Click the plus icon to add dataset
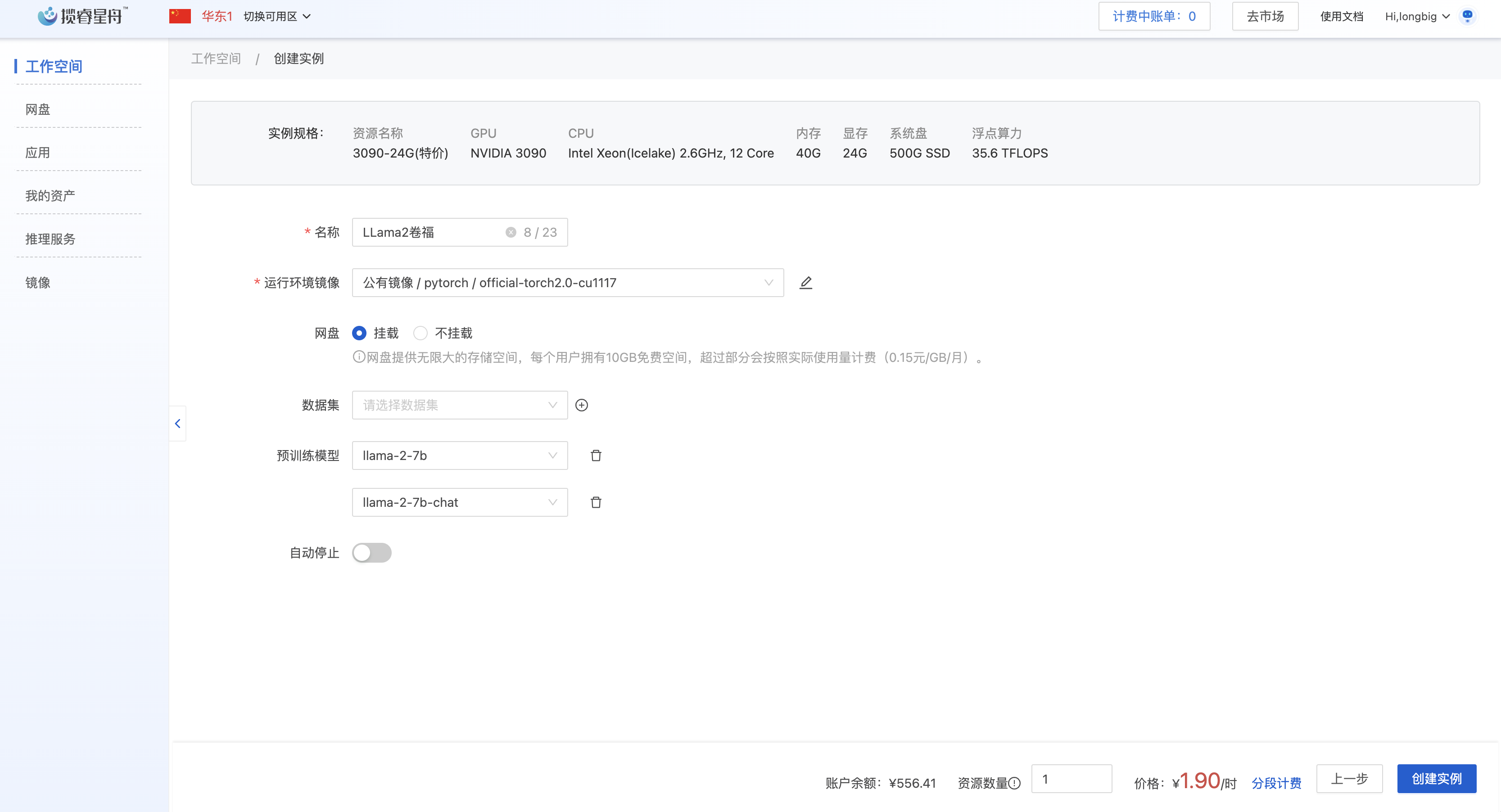This screenshot has height=812, width=1501. [581, 405]
